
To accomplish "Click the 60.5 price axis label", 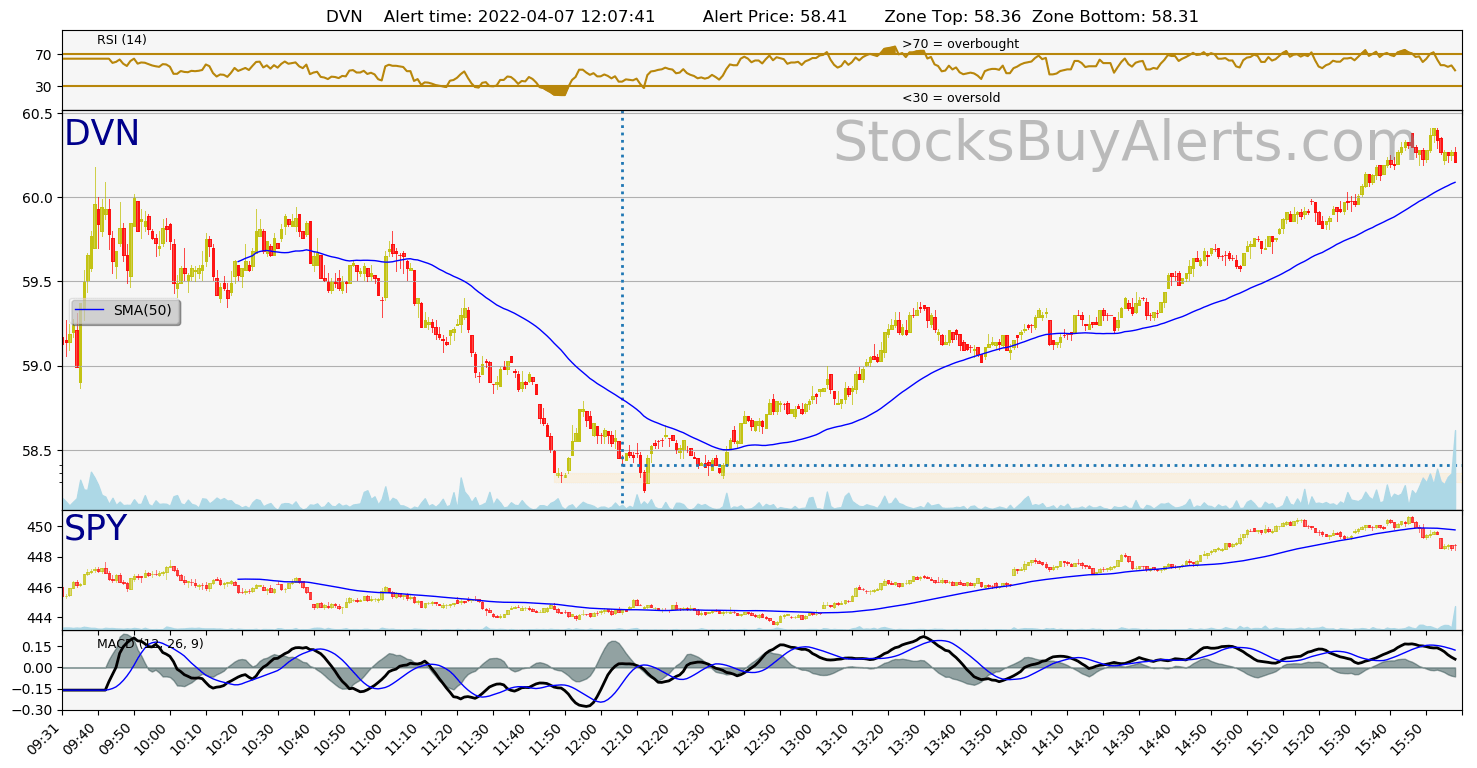I will tap(38, 114).
